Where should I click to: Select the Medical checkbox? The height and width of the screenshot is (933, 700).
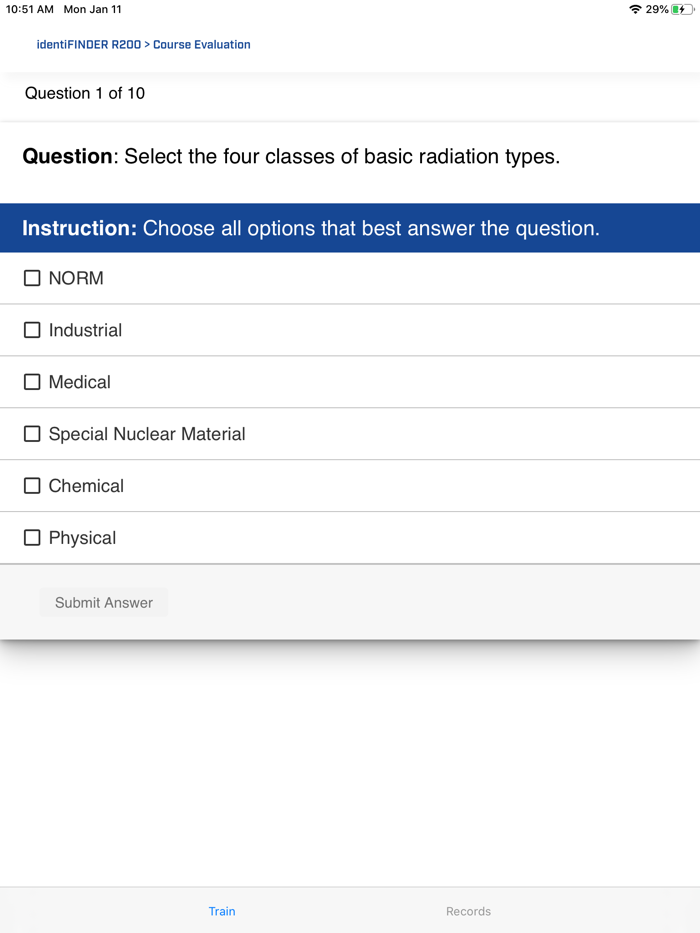tap(32, 382)
